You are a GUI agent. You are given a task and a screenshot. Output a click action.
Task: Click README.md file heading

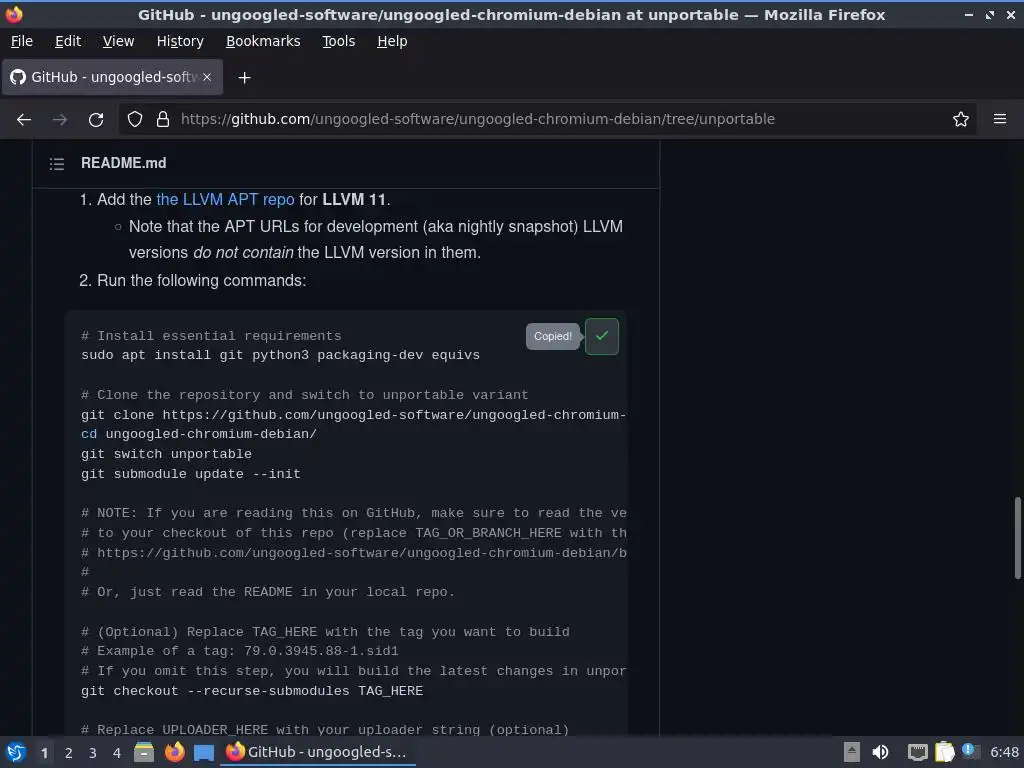(x=123, y=163)
